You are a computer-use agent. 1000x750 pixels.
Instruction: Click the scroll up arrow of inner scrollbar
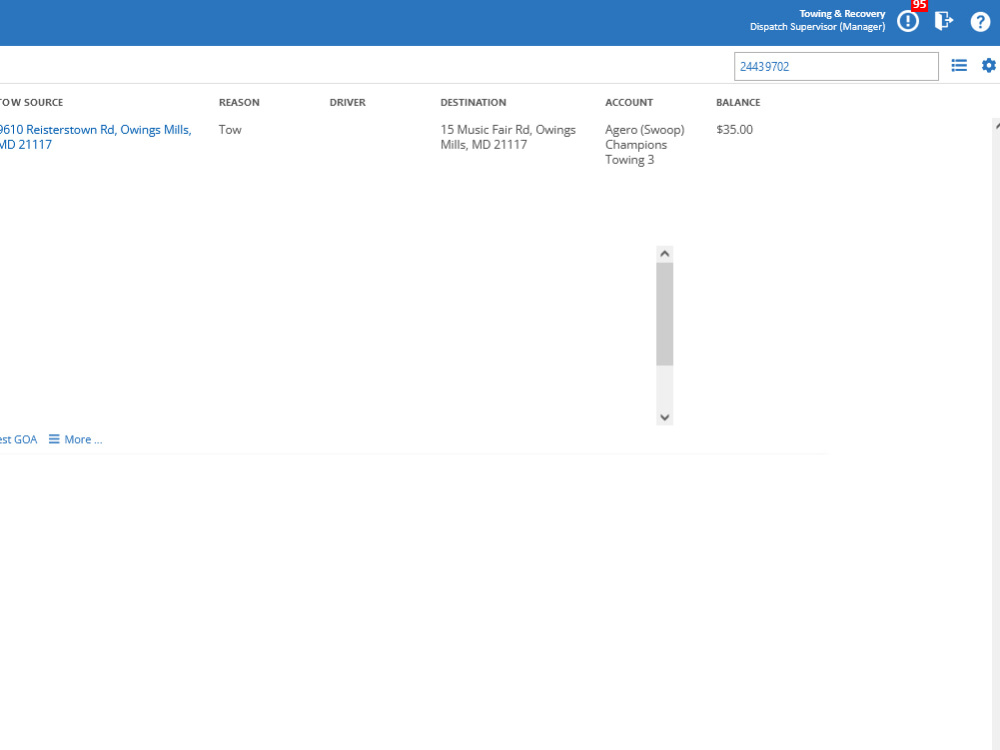[665, 254]
